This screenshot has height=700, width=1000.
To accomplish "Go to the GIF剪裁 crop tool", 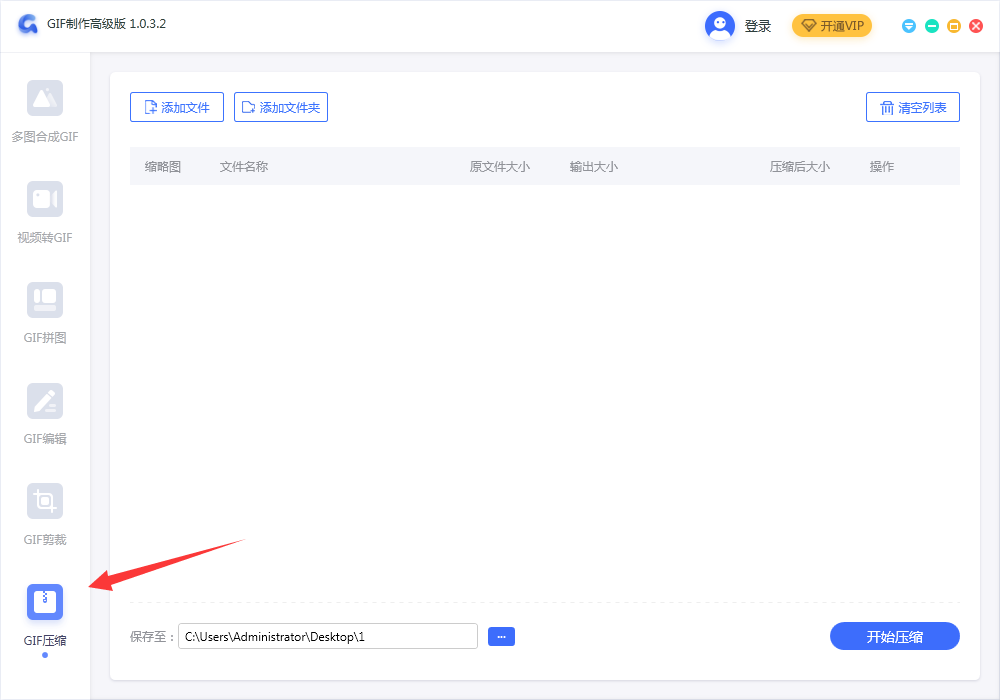I will click(45, 501).
